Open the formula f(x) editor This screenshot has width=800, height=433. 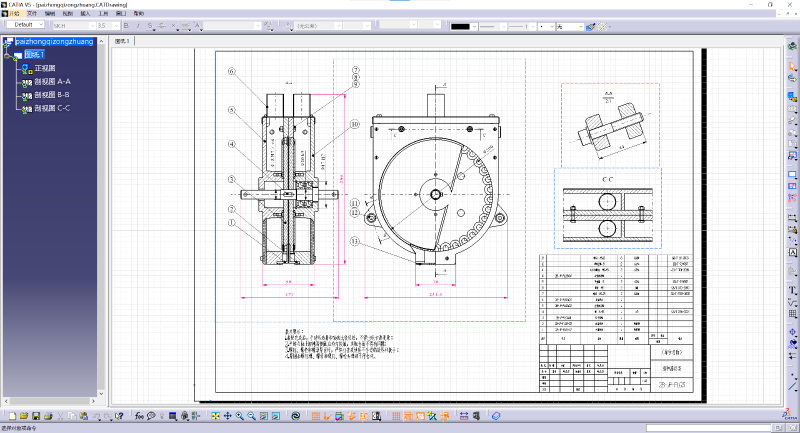pyautogui.click(x=139, y=416)
